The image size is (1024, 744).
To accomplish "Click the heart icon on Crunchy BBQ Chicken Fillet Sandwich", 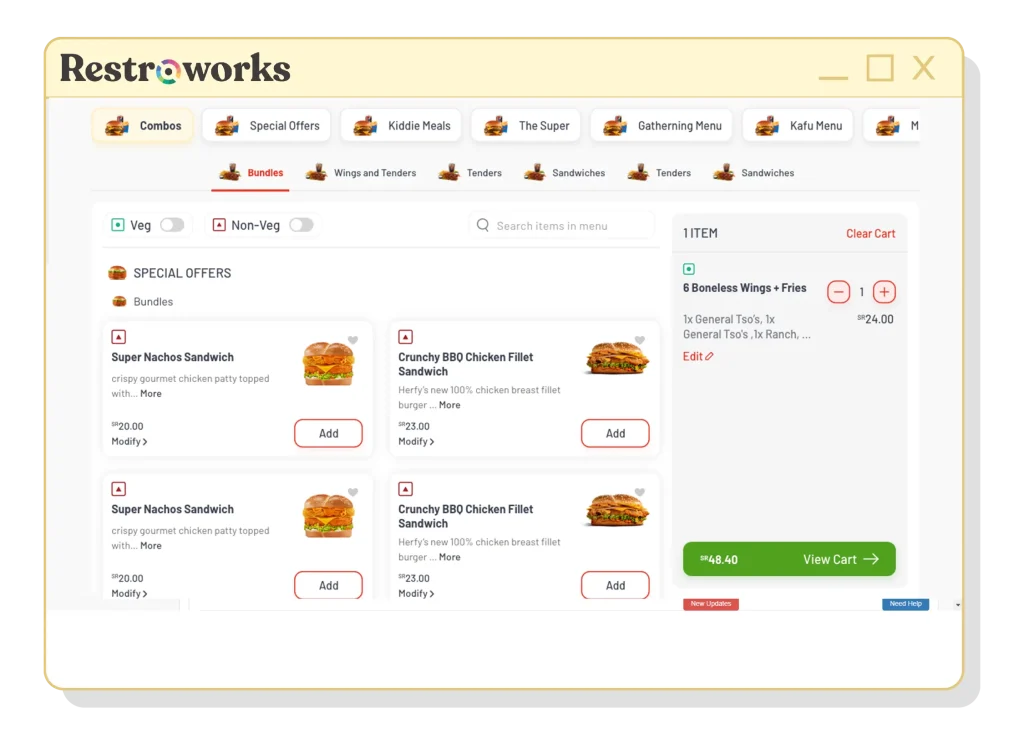I will click(641, 339).
